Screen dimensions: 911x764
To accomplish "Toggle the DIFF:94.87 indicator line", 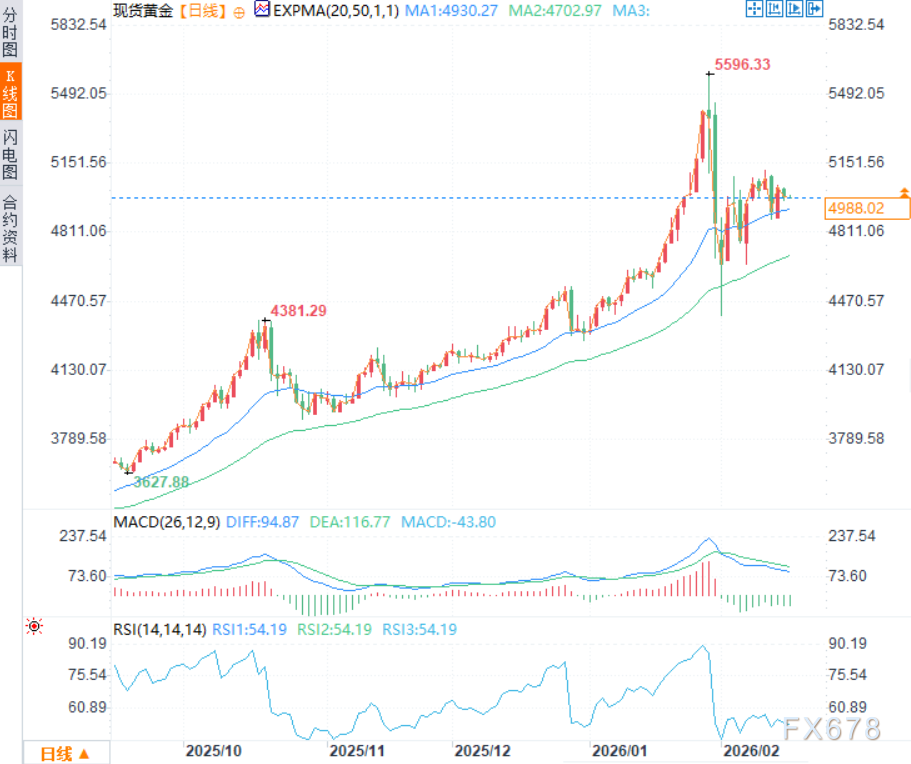I will 264,521.
